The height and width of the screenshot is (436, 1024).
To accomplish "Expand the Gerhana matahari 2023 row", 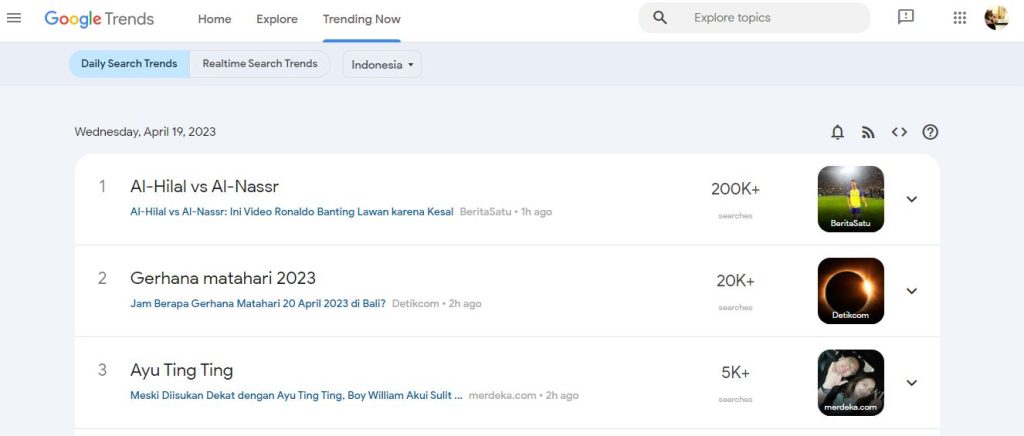I will 912,291.
